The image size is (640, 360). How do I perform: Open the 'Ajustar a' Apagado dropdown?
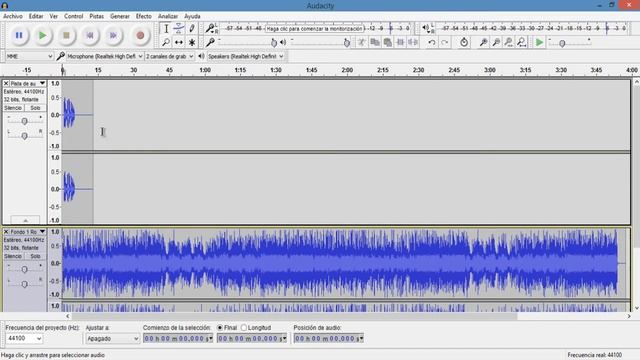113,338
